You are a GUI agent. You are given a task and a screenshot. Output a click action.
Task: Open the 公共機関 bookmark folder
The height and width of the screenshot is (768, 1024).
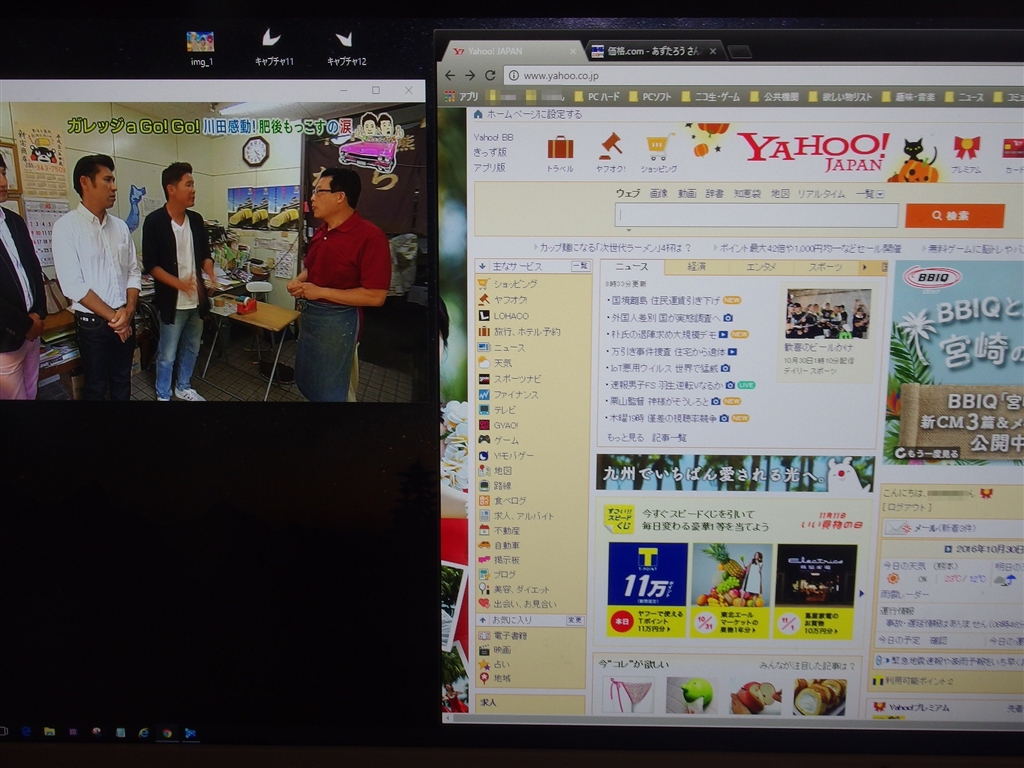click(775, 97)
